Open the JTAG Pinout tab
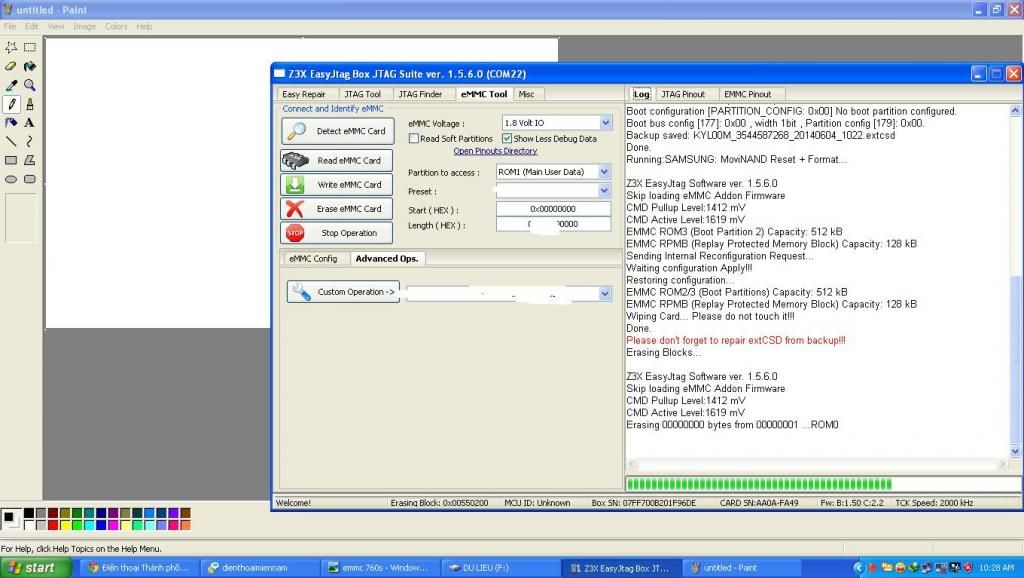 pos(683,94)
